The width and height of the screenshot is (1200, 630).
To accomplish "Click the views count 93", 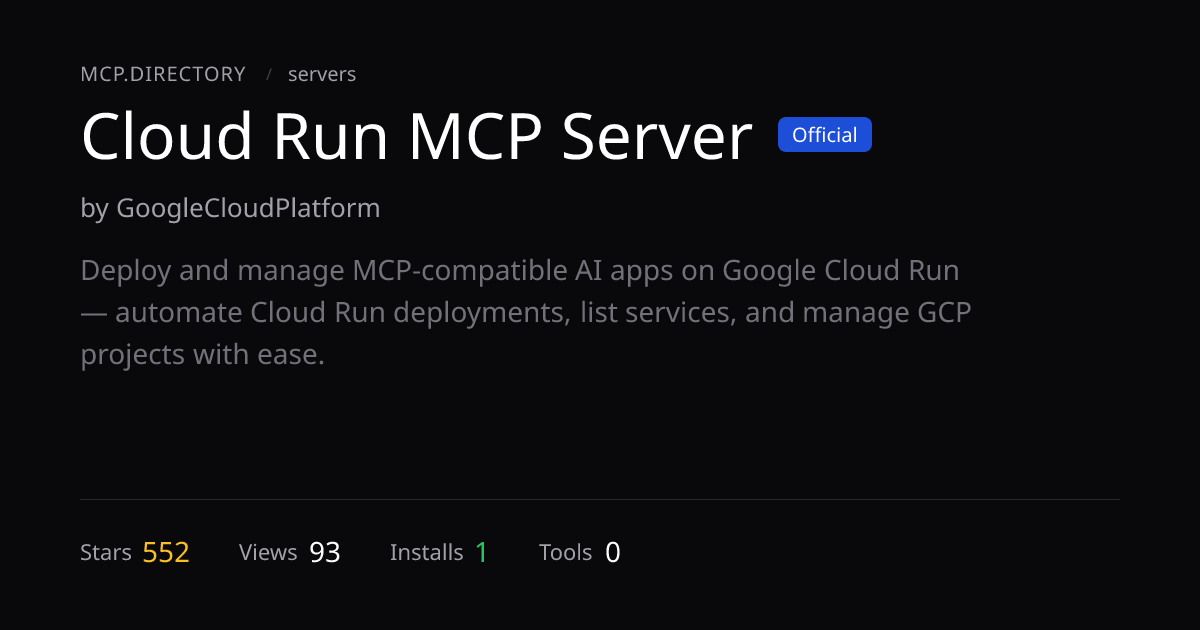I will [x=325, y=552].
